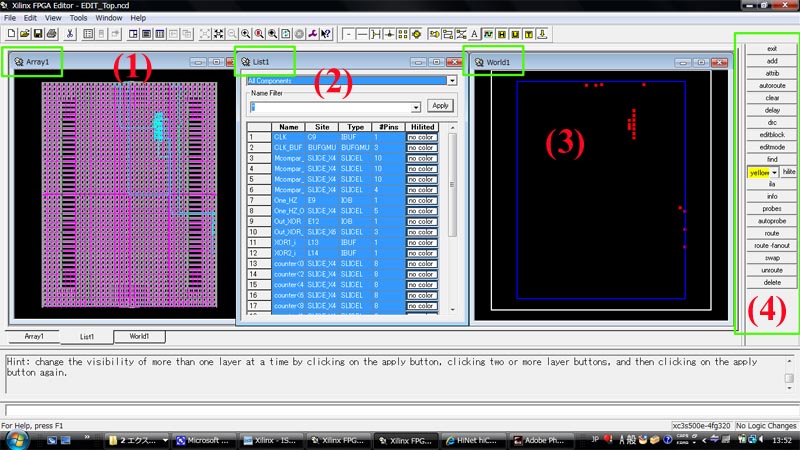Click the yellow H toolbar icon
800x450 pixels.
click(x=502, y=34)
